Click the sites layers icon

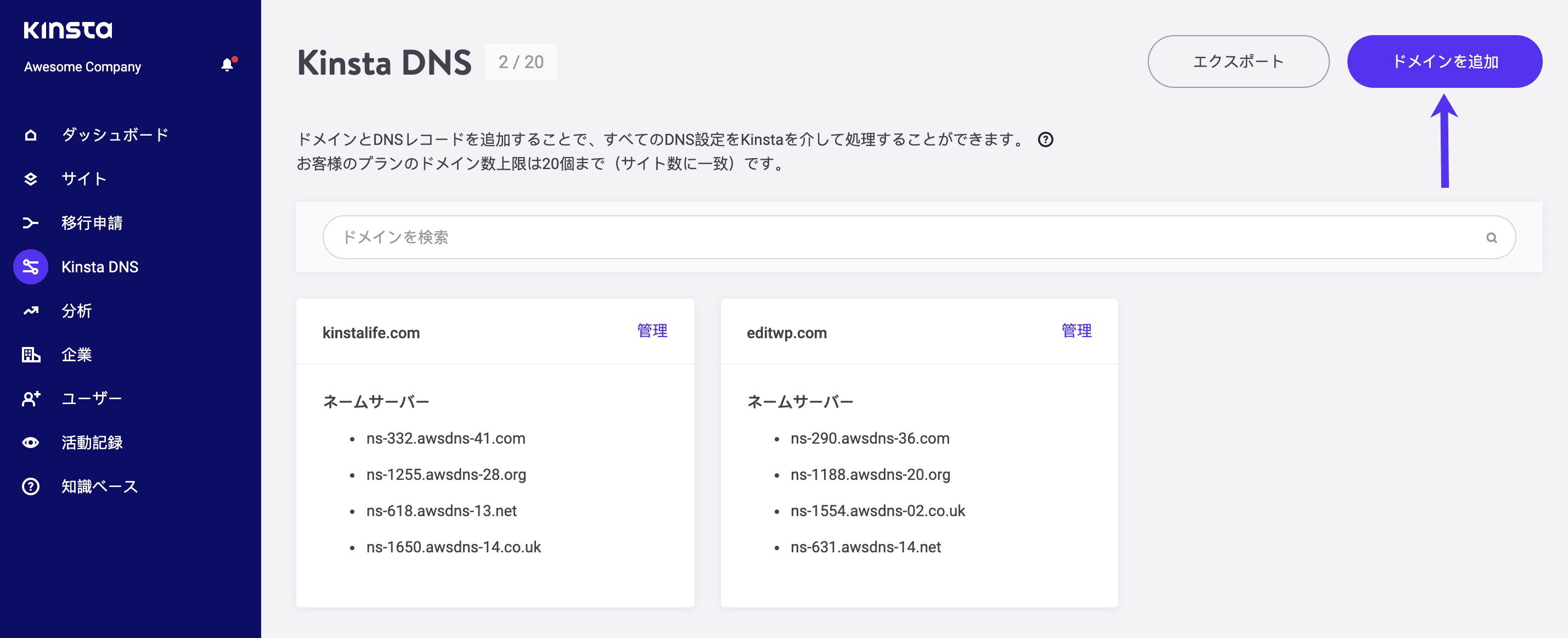30,178
